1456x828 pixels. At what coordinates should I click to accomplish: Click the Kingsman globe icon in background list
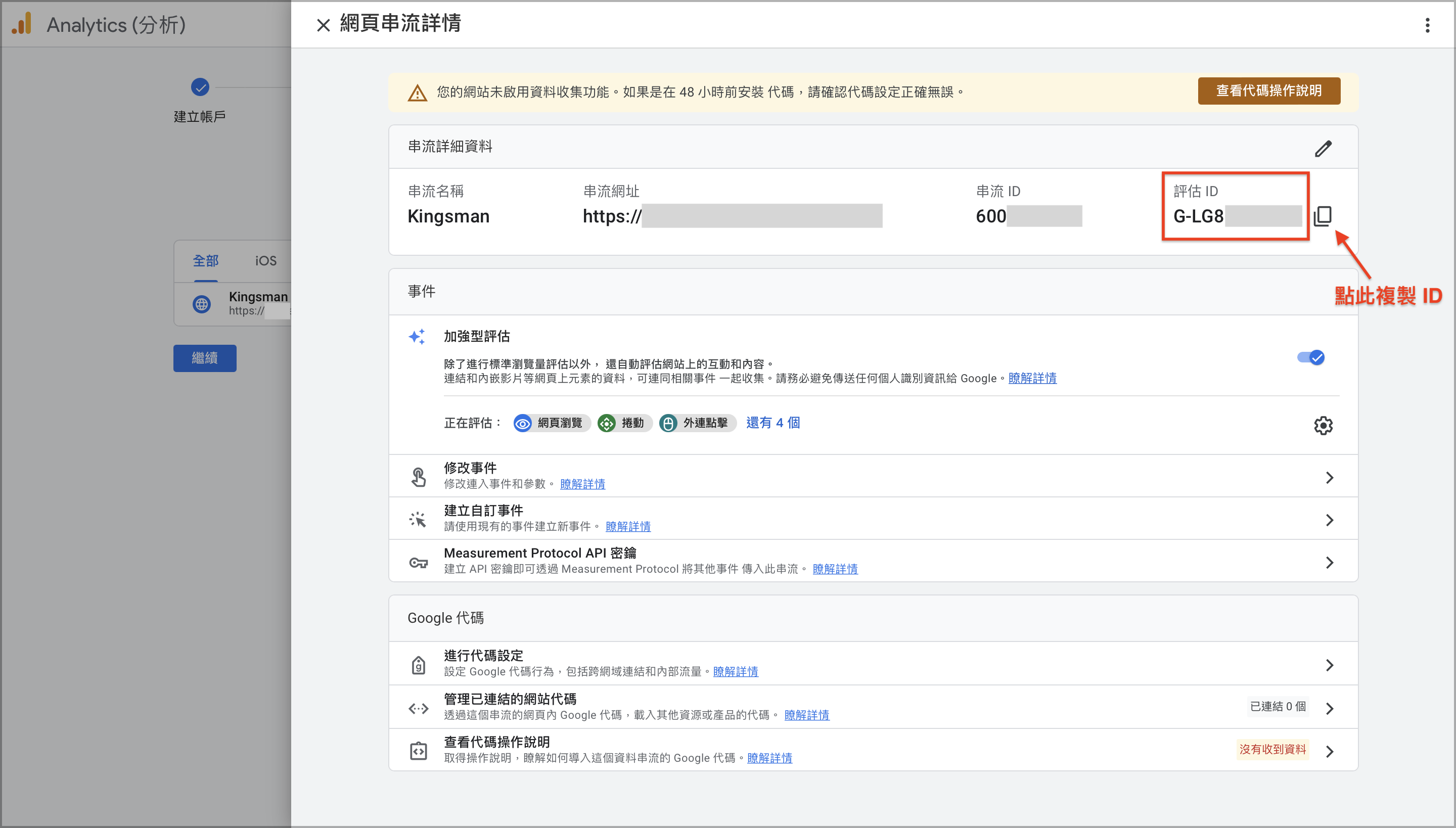[201, 304]
